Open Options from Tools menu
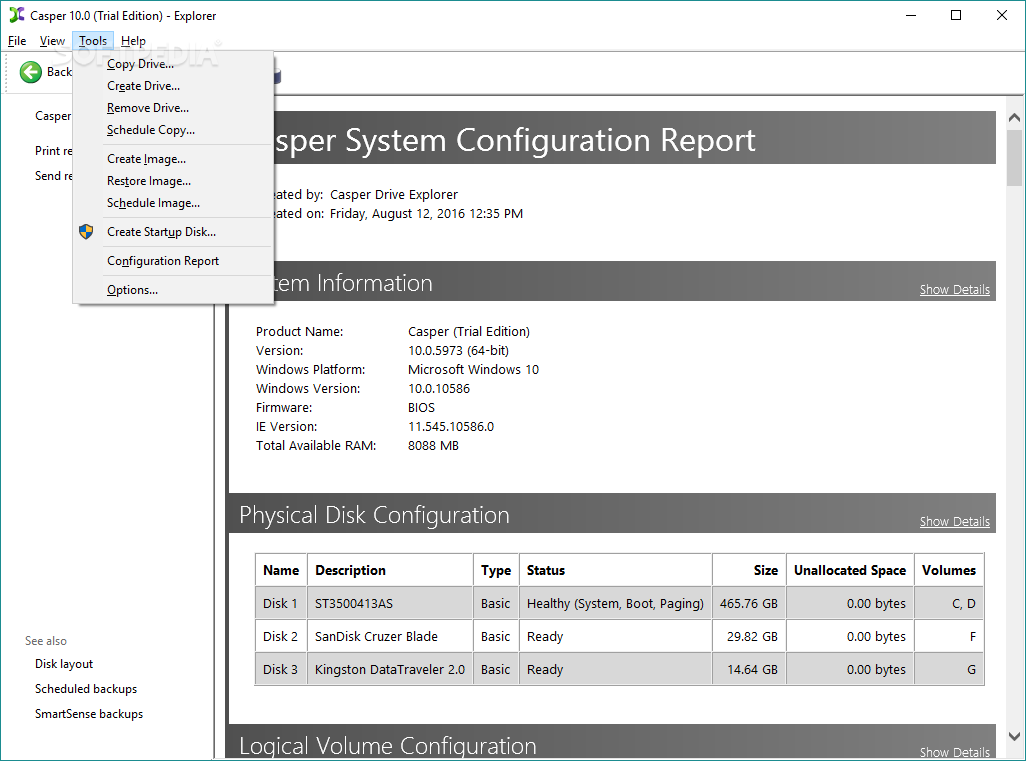Image resolution: width=1026 pixels, height=761 pixels. pos(173,290)
